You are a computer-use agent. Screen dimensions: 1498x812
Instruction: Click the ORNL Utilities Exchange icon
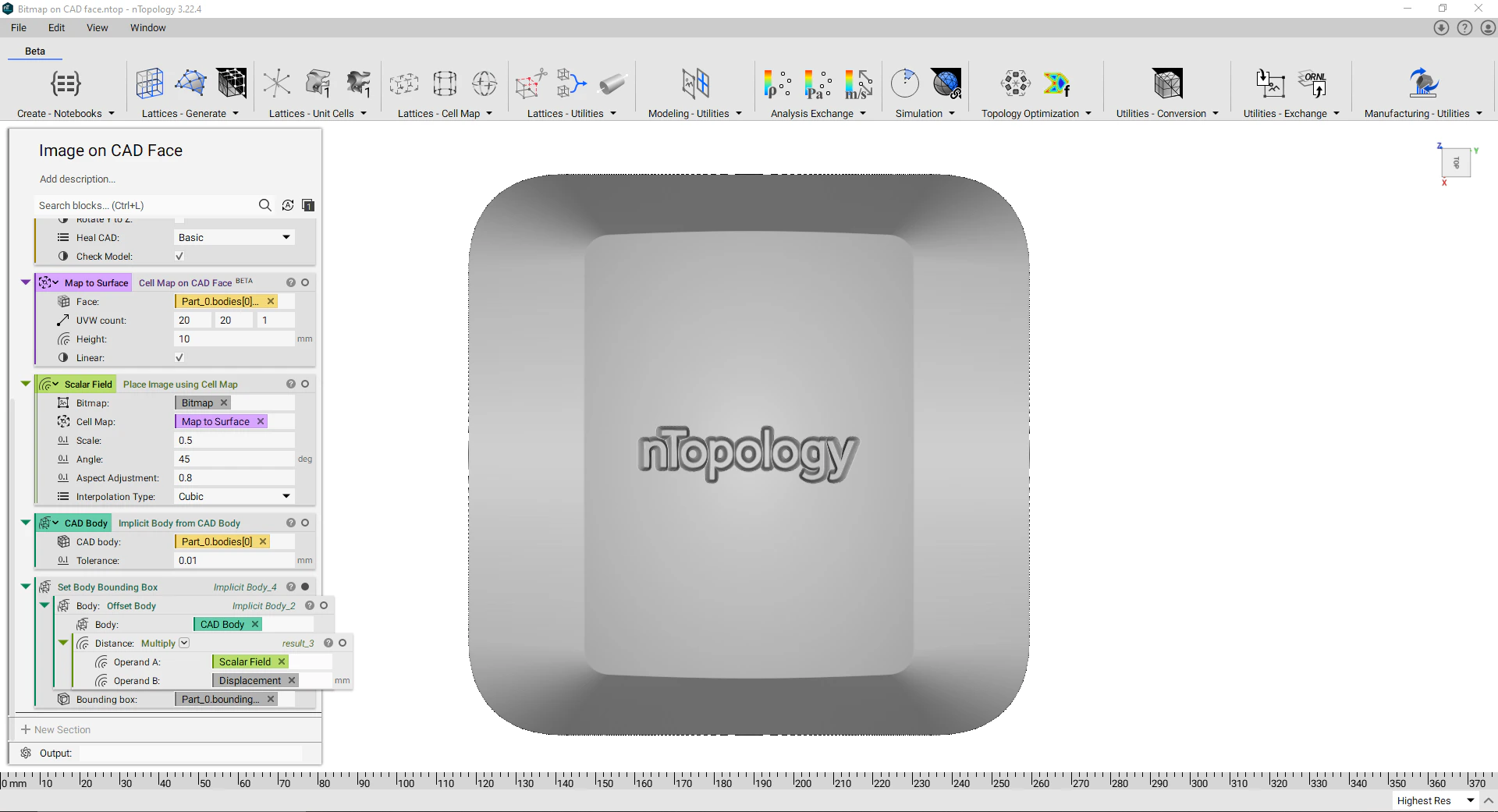click(x=1312, y=83)
